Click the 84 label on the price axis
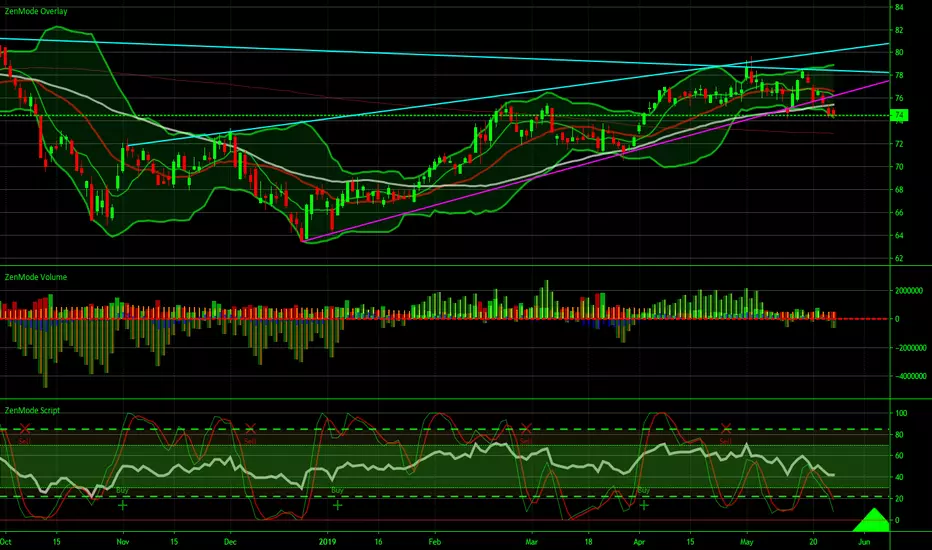The height and width of the screenshot is (550, 932). [899, 7]
